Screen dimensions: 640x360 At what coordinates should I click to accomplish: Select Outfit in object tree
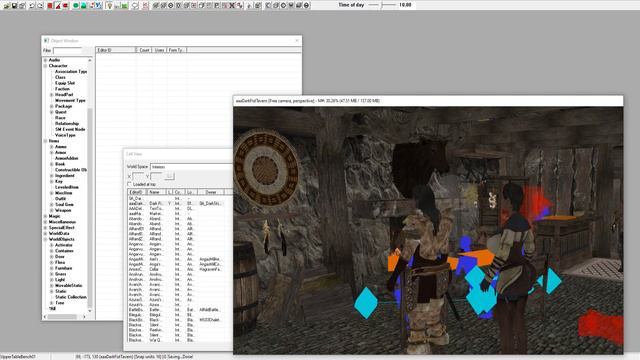[x=60, y=198]
